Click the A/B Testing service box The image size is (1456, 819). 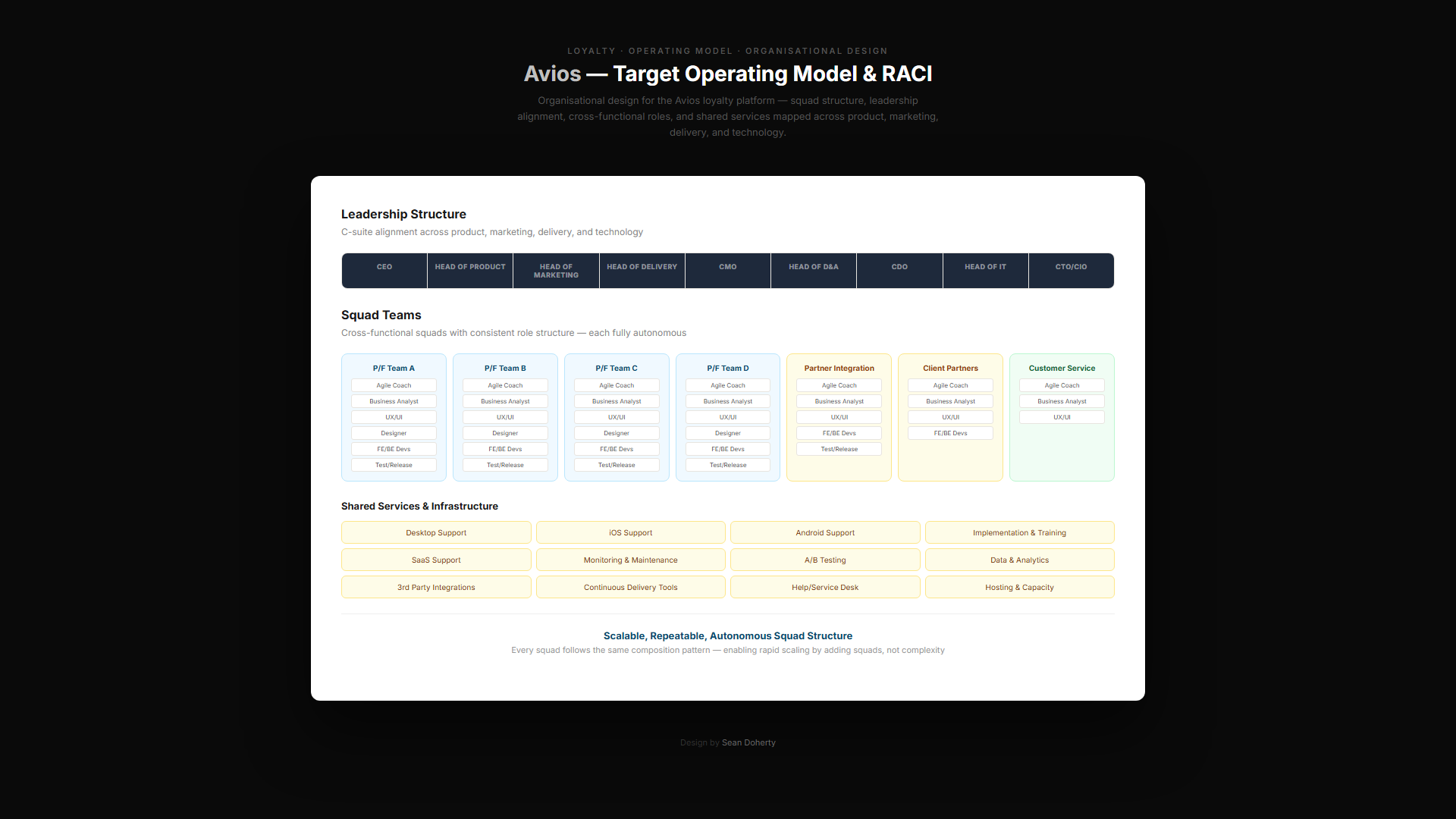pos(825,560)
